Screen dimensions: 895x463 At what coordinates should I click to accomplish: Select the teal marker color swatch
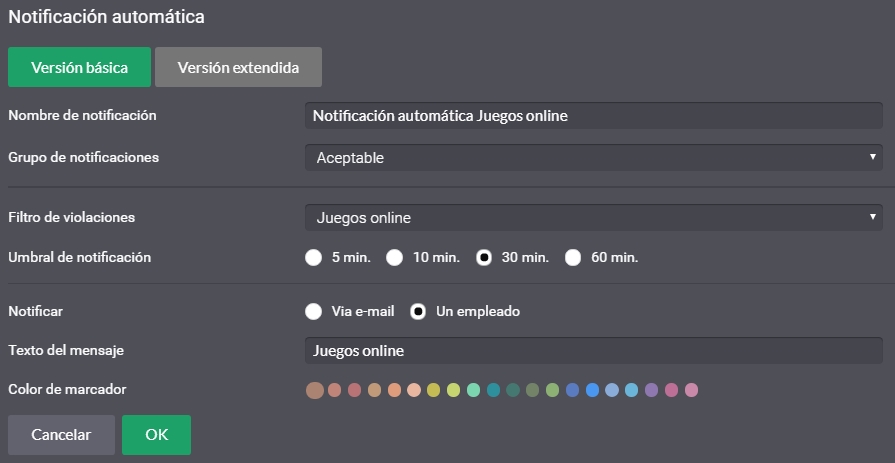point(493,390)
